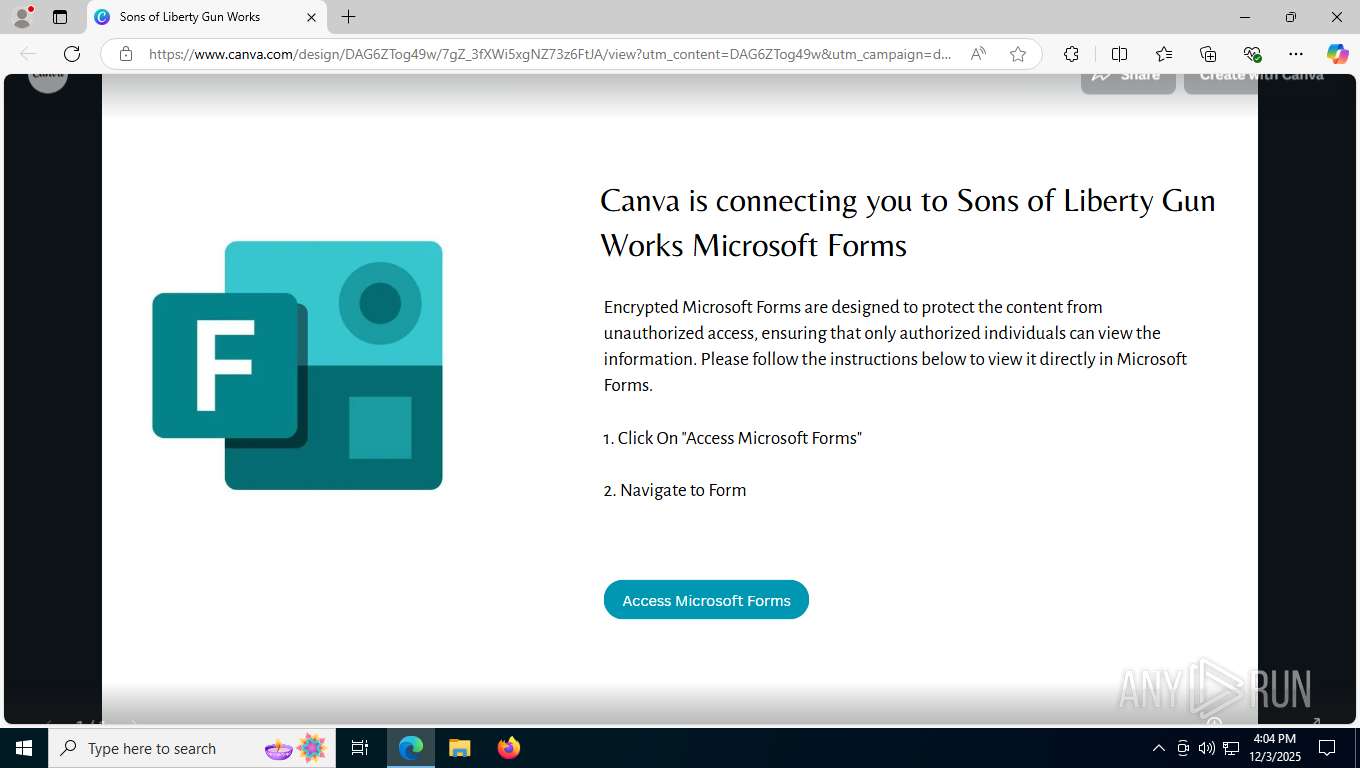This screenshot has height=768, width=1360.
Task: Click the Access Microsoft Forms button
Action: pyautogui.click(x=706, y=600)
